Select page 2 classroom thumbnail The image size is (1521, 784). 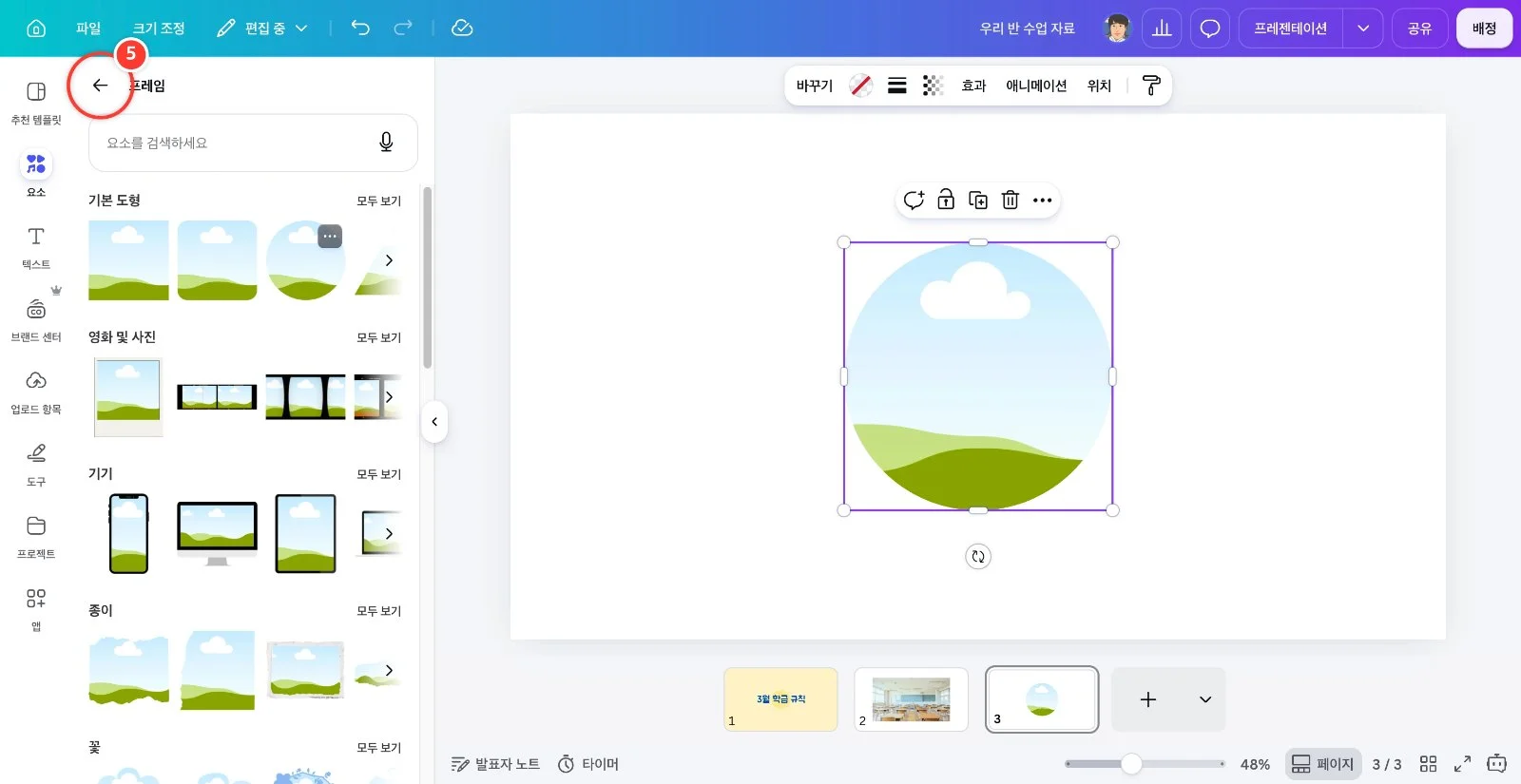[x=911, y=699]
